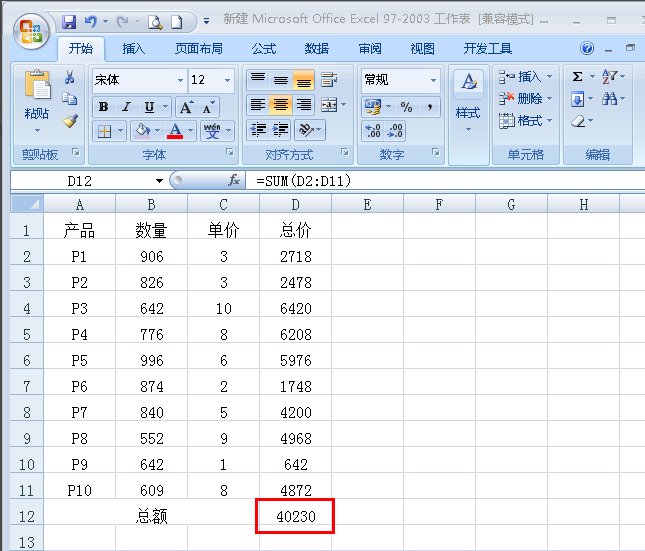
Task: Copy selection to clipboard
Action: [x=70, y=98]
